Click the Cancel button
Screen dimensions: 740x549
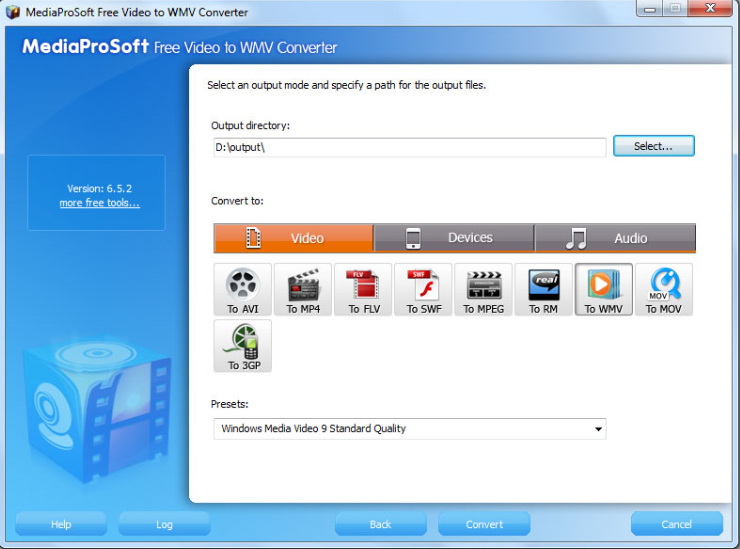click(x=676, y=524)
